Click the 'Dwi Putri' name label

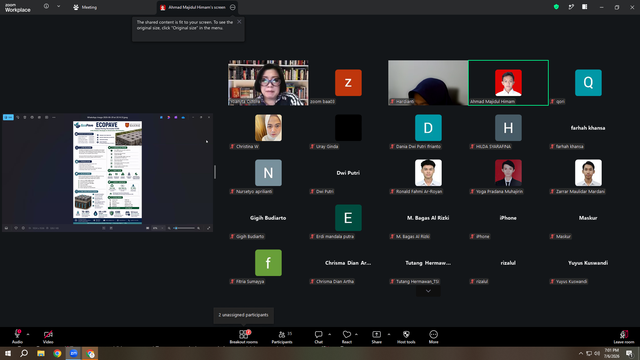322,191
